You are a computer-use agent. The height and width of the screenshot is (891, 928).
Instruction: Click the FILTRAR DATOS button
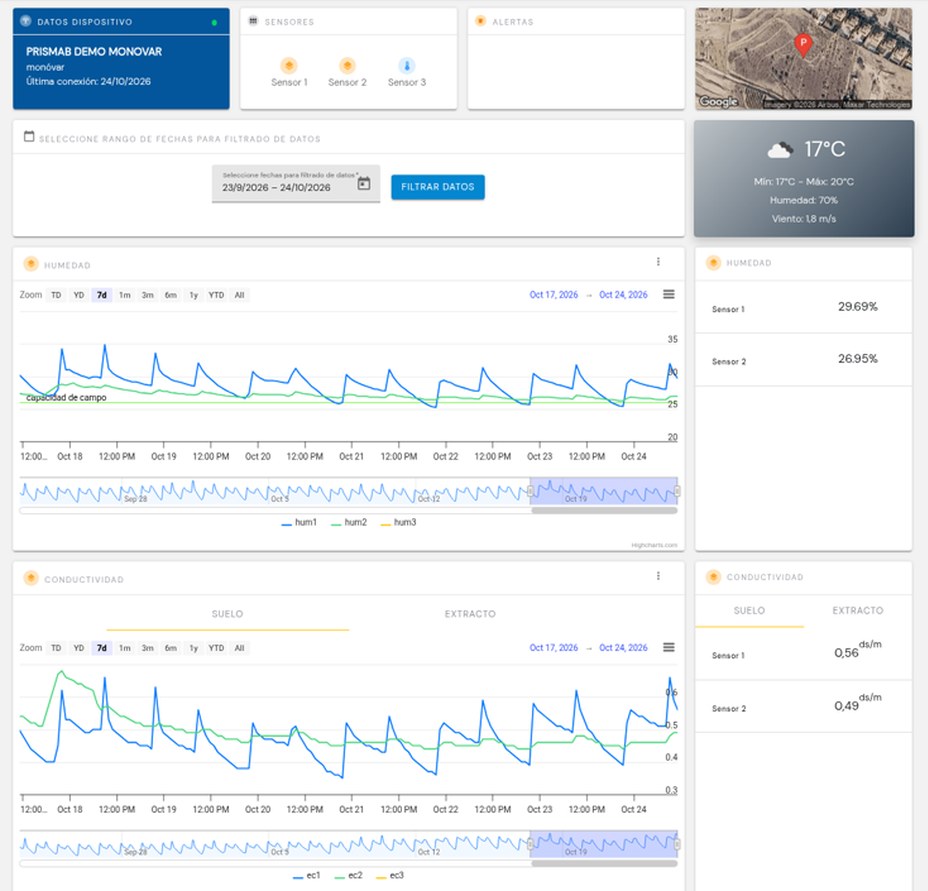pyautogui.click(x=438, y=187)
